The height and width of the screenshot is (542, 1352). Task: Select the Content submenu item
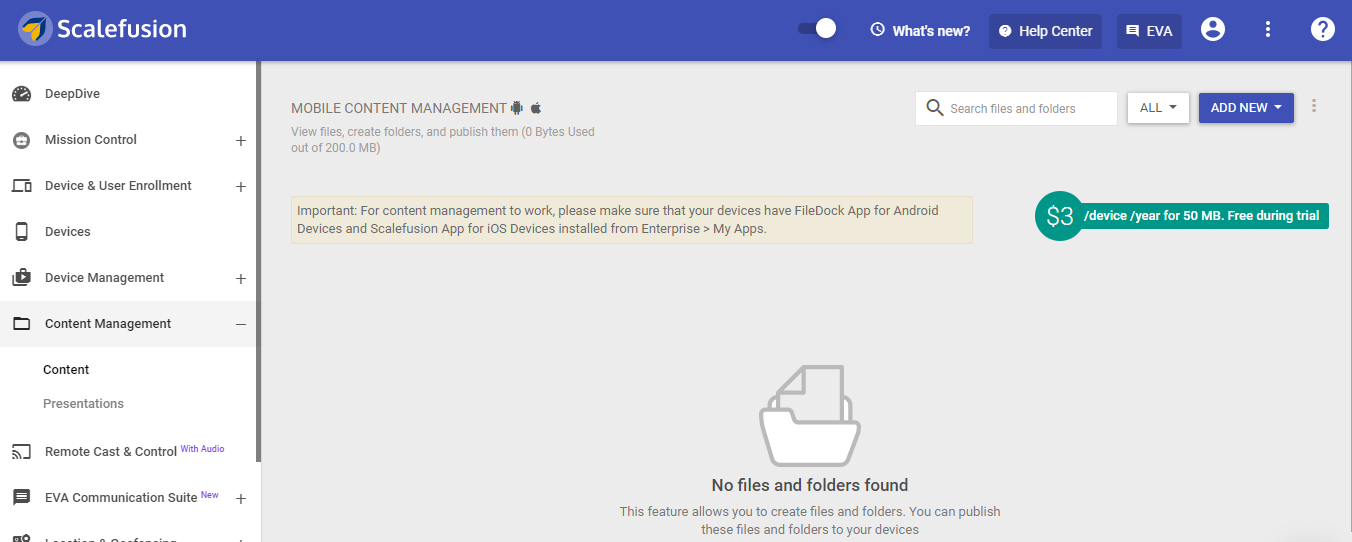coord(66,370)
